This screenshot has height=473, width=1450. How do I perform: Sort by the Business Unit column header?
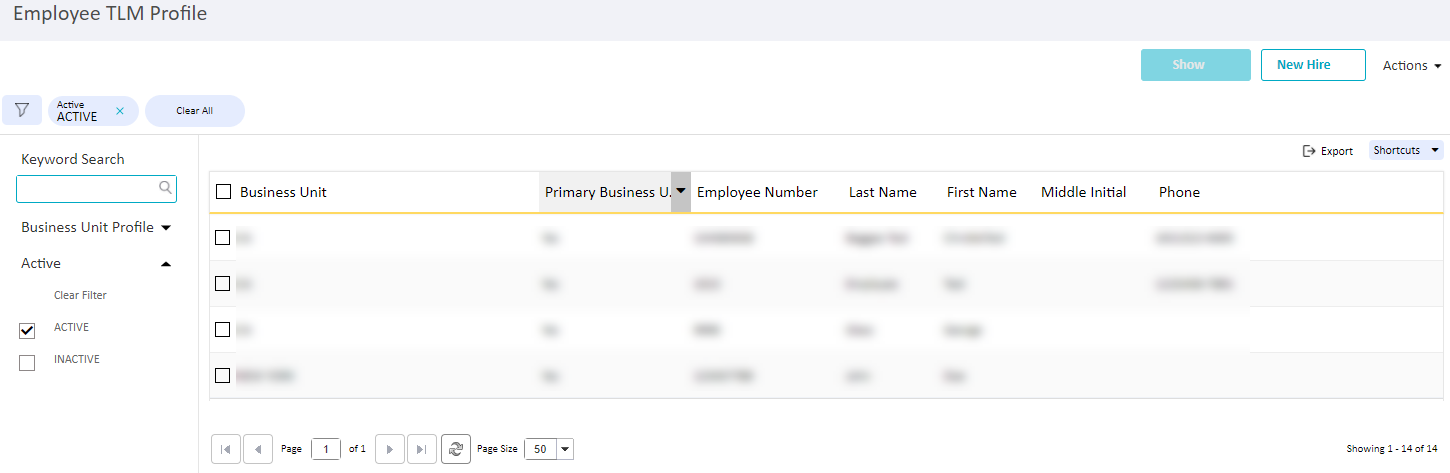coord(283,192)
